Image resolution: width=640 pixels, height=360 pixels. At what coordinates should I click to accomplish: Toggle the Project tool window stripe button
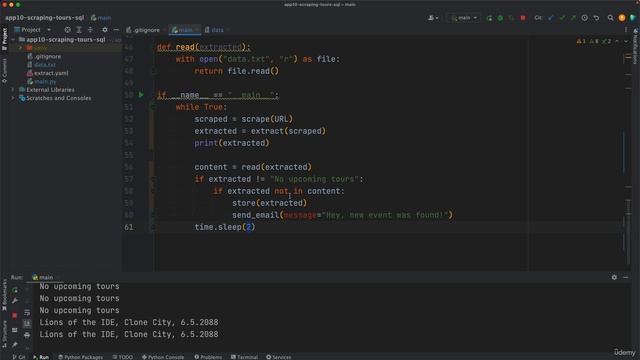[x=4, y=39]
